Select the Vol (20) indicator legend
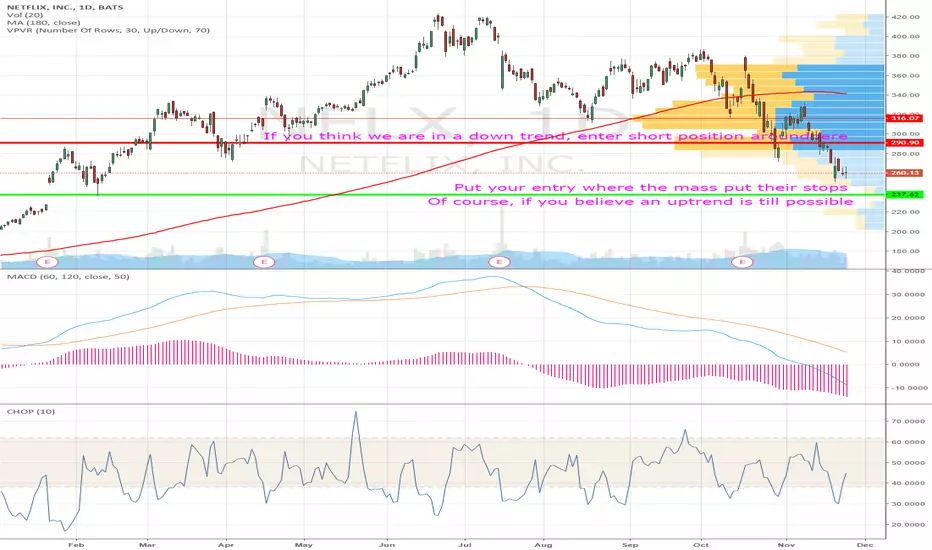The image size is (932, 550). 23,15
